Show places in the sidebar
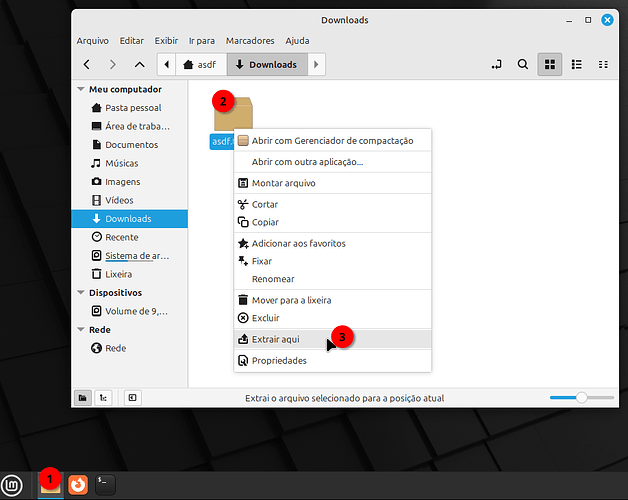 [83, 398]
